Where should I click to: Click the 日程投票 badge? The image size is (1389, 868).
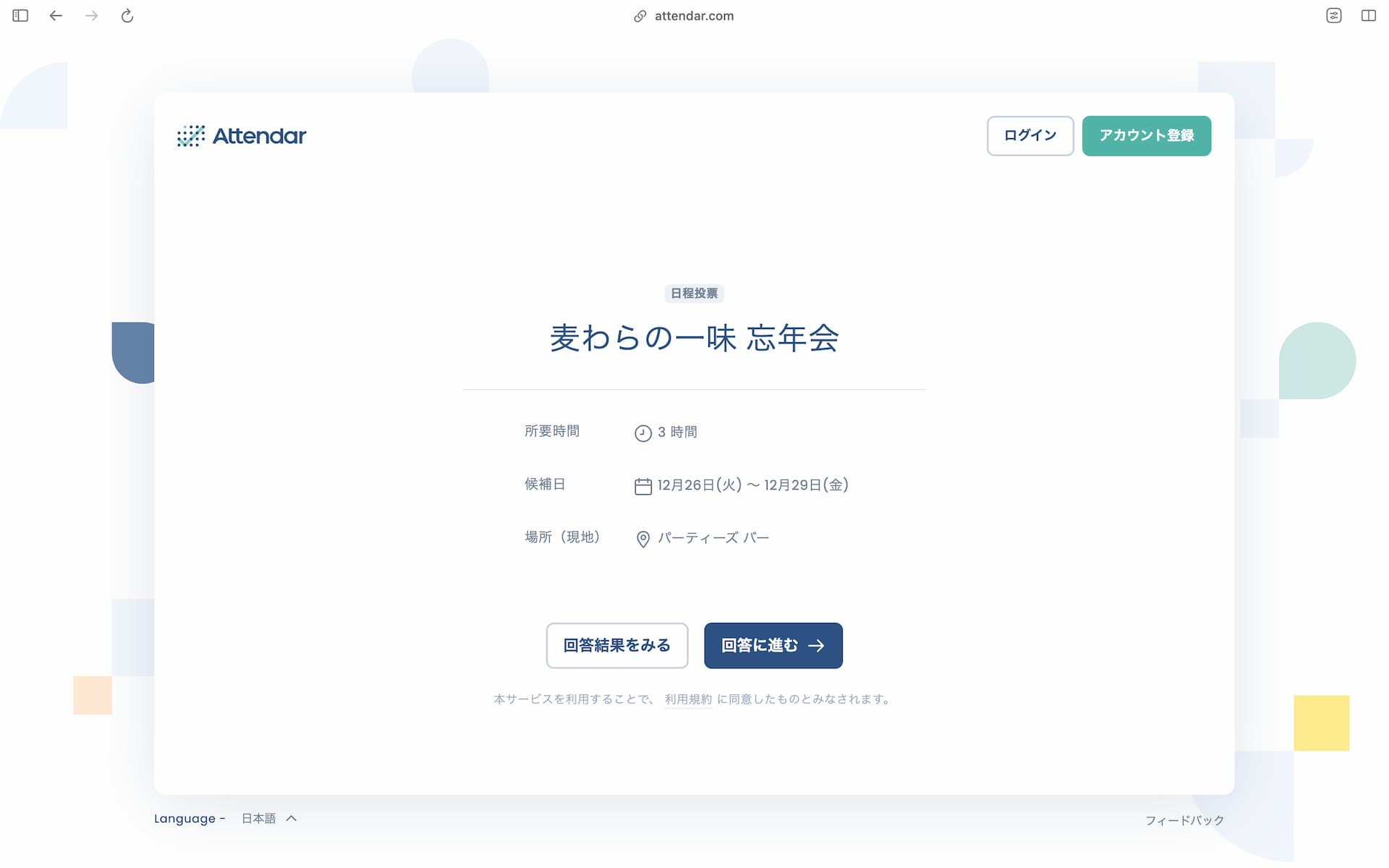(x=694, y=293)
